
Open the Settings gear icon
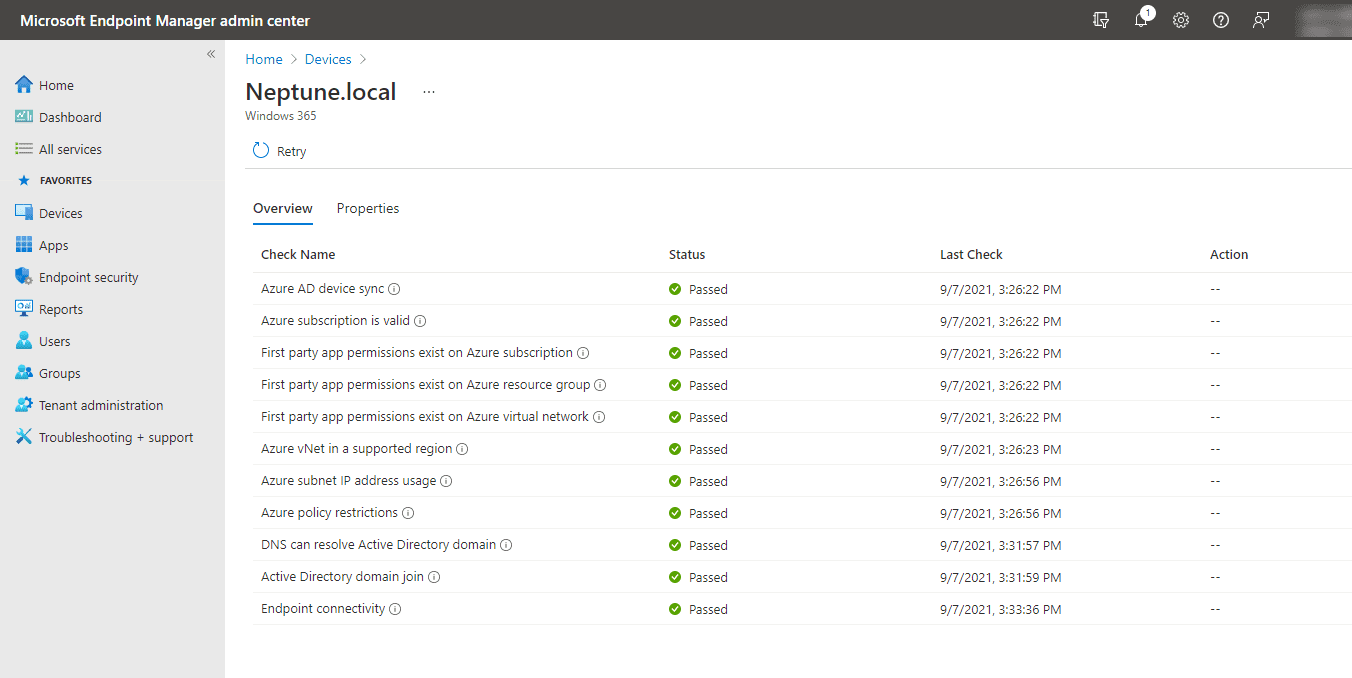(x=1181, y=20)
